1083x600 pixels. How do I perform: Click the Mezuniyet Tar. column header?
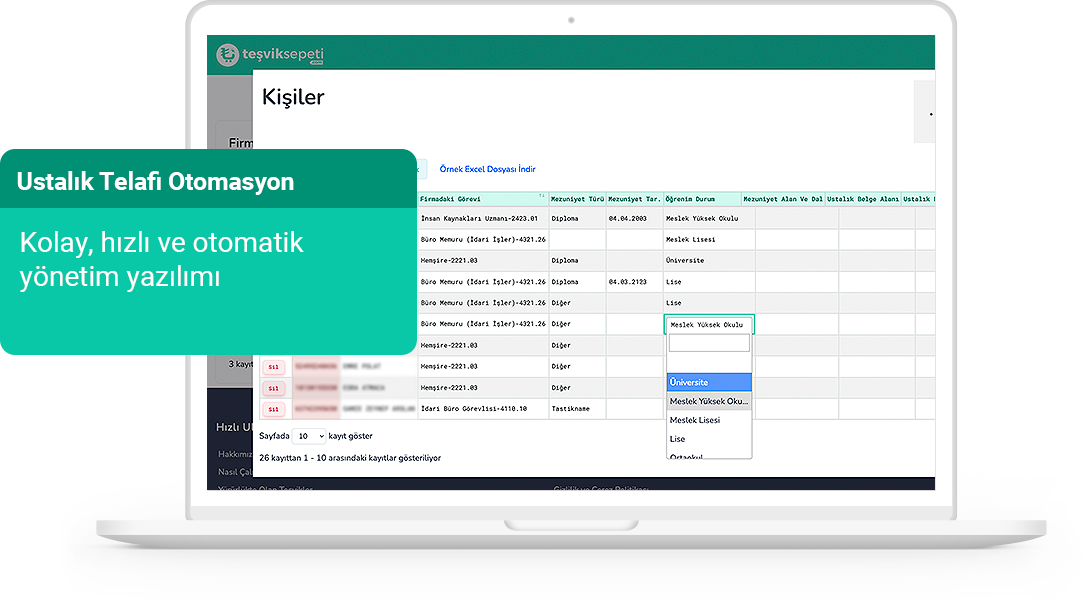[634, 199]
